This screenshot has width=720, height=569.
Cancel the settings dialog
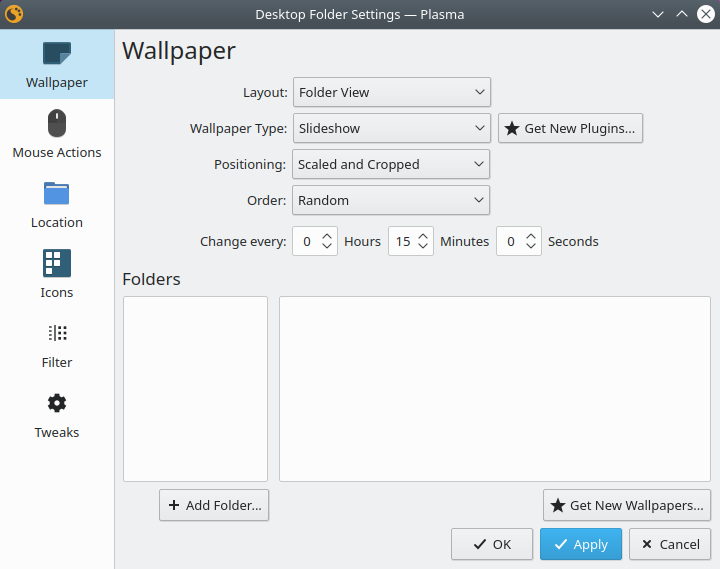(670, 544)
